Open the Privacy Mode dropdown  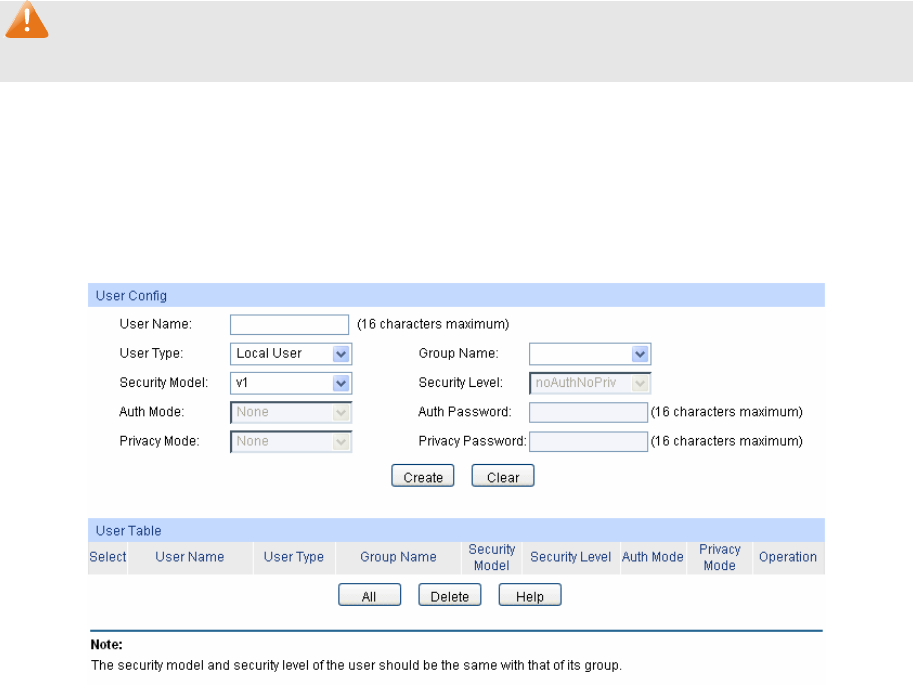pyautogui.click(x=291, y=442)
